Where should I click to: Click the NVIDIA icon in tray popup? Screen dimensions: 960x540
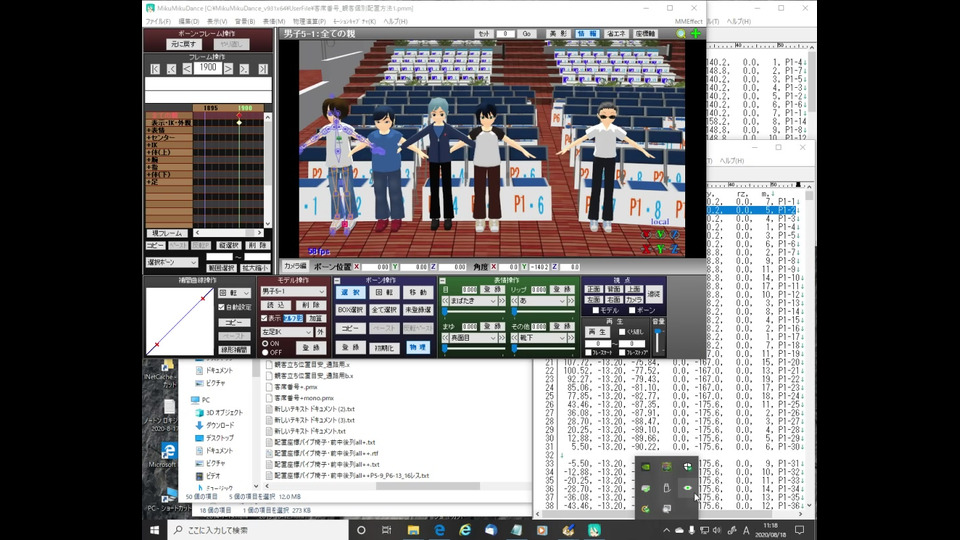click(645, 467)
